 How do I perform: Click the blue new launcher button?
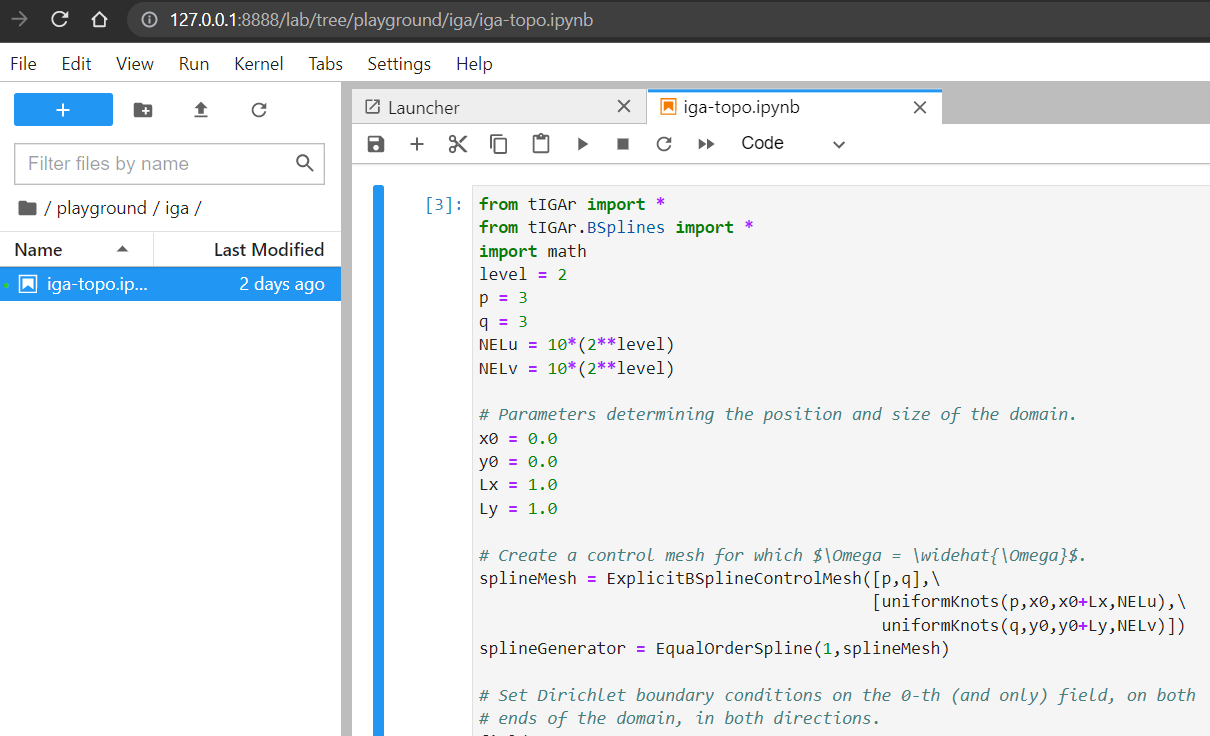[x=63, y=110]
